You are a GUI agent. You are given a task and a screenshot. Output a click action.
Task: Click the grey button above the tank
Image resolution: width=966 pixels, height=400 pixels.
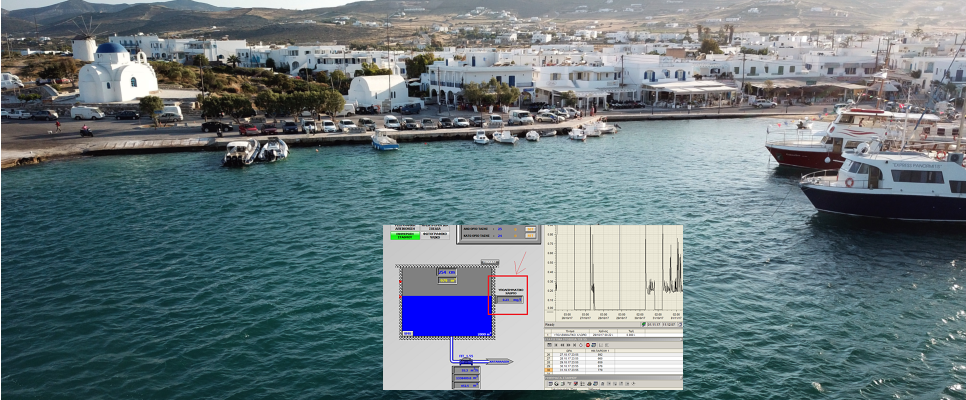[x=490, y=262]
